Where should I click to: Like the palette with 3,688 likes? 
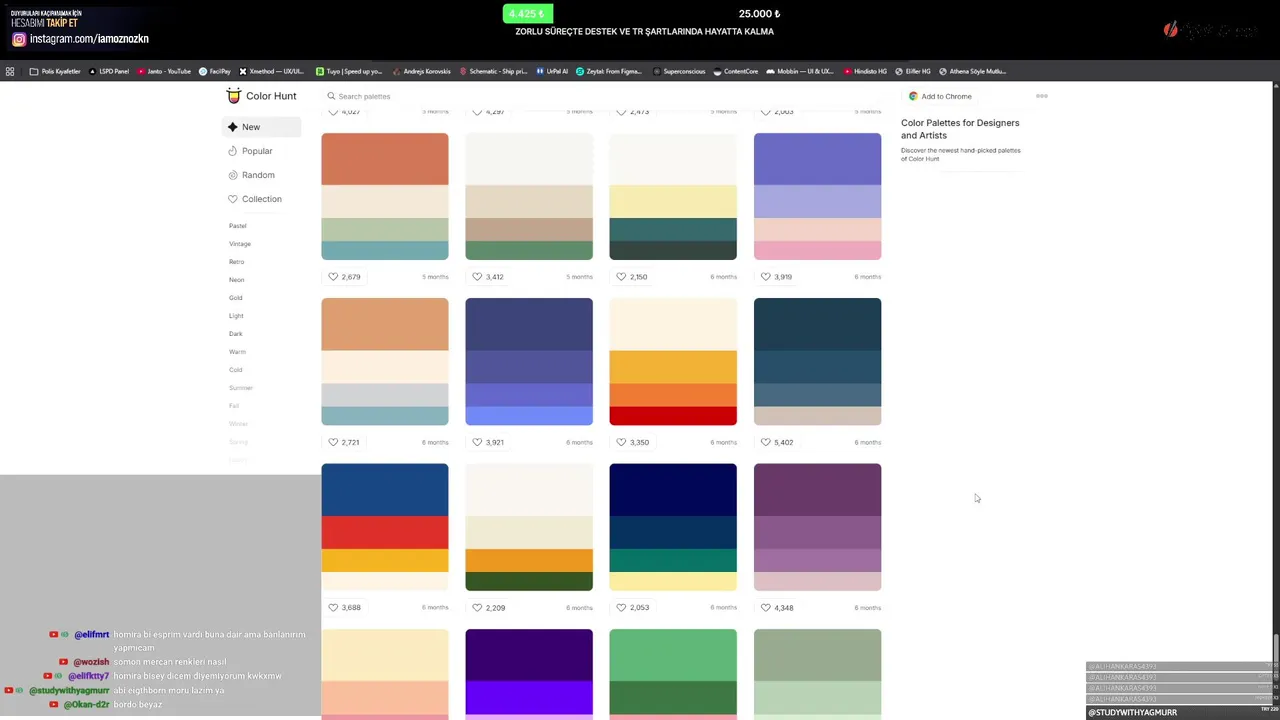345,607
